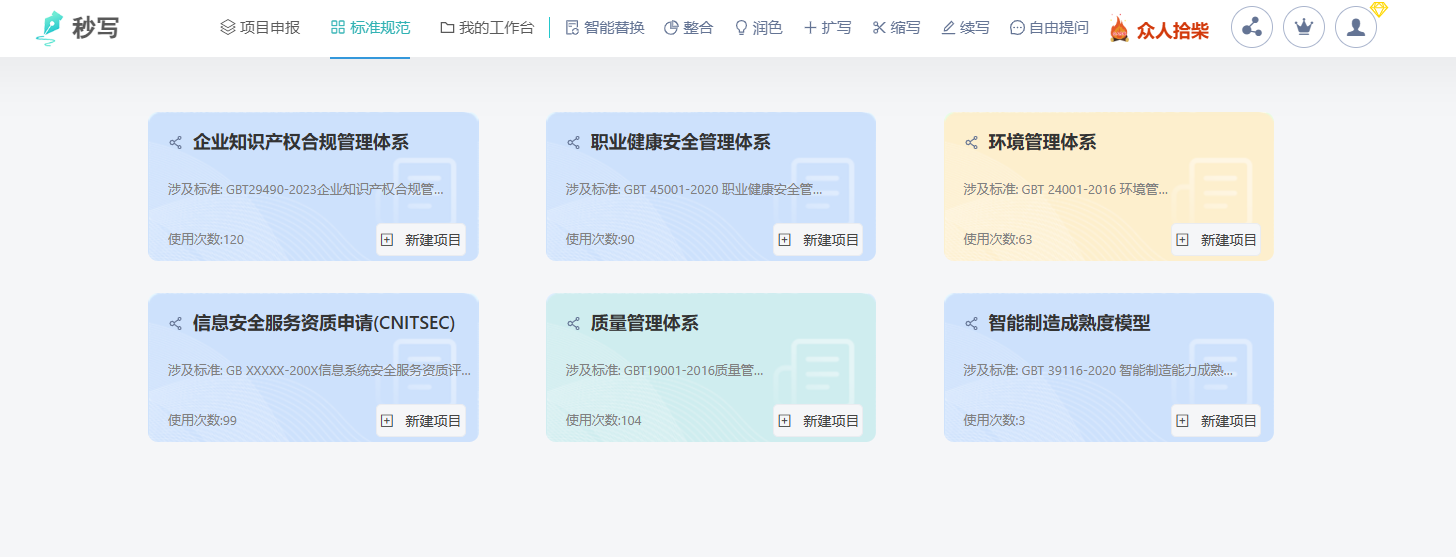Open the 环境管理体系 card title

1042,143
